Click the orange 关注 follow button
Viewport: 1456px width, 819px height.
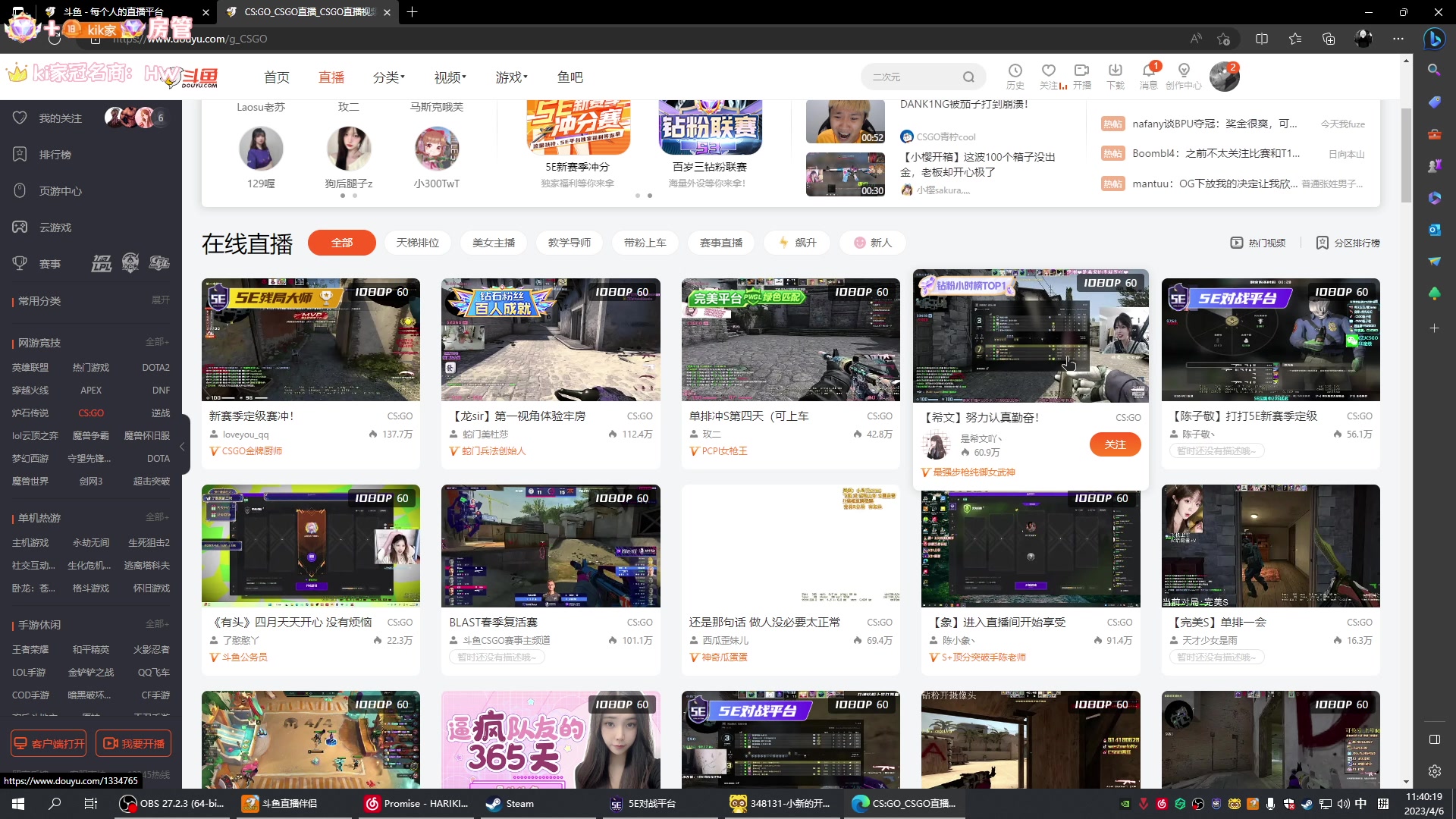[1115, 444]
